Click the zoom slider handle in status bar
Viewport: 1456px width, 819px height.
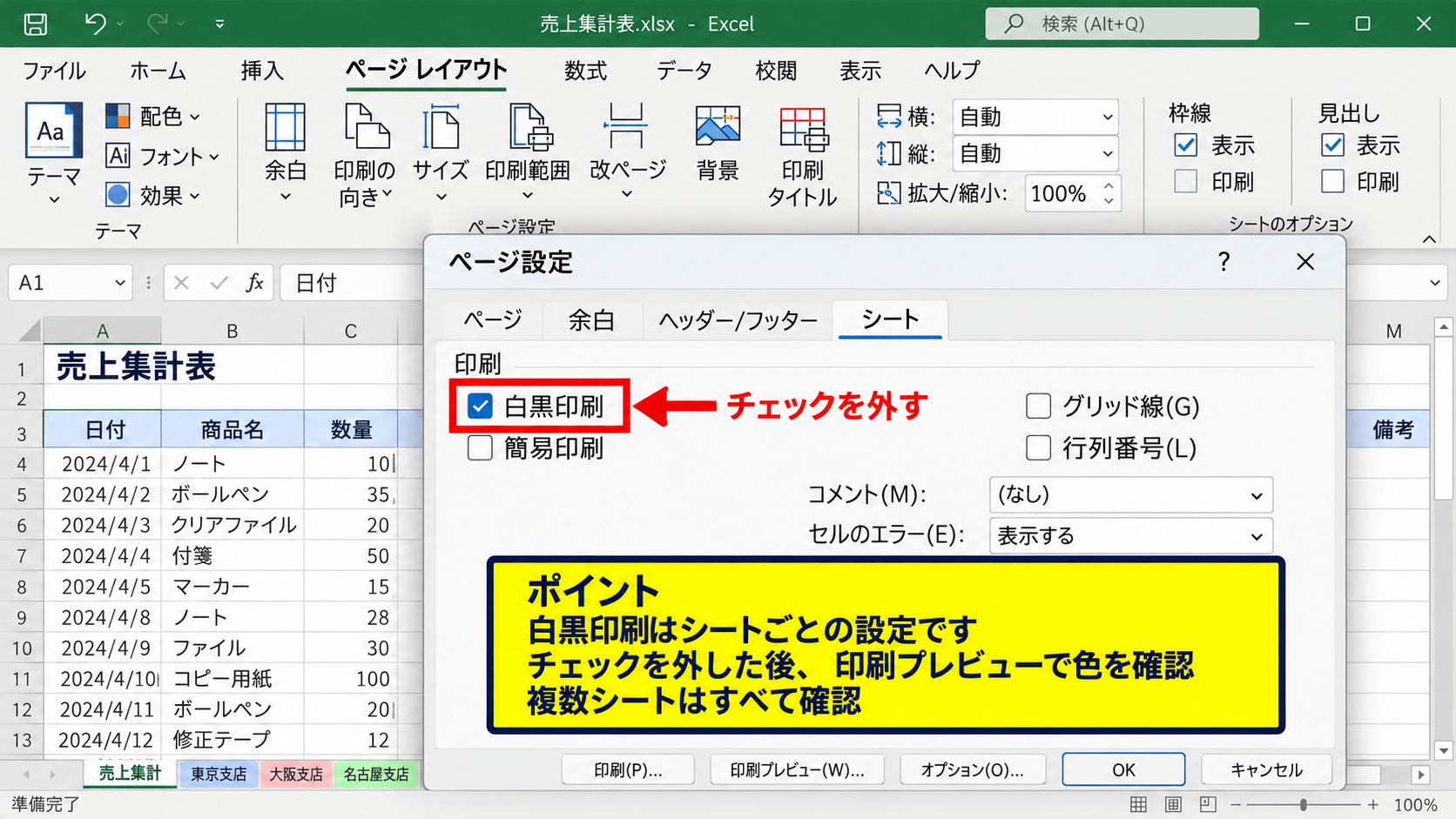pyautogui.click(x=1304, y=805)
